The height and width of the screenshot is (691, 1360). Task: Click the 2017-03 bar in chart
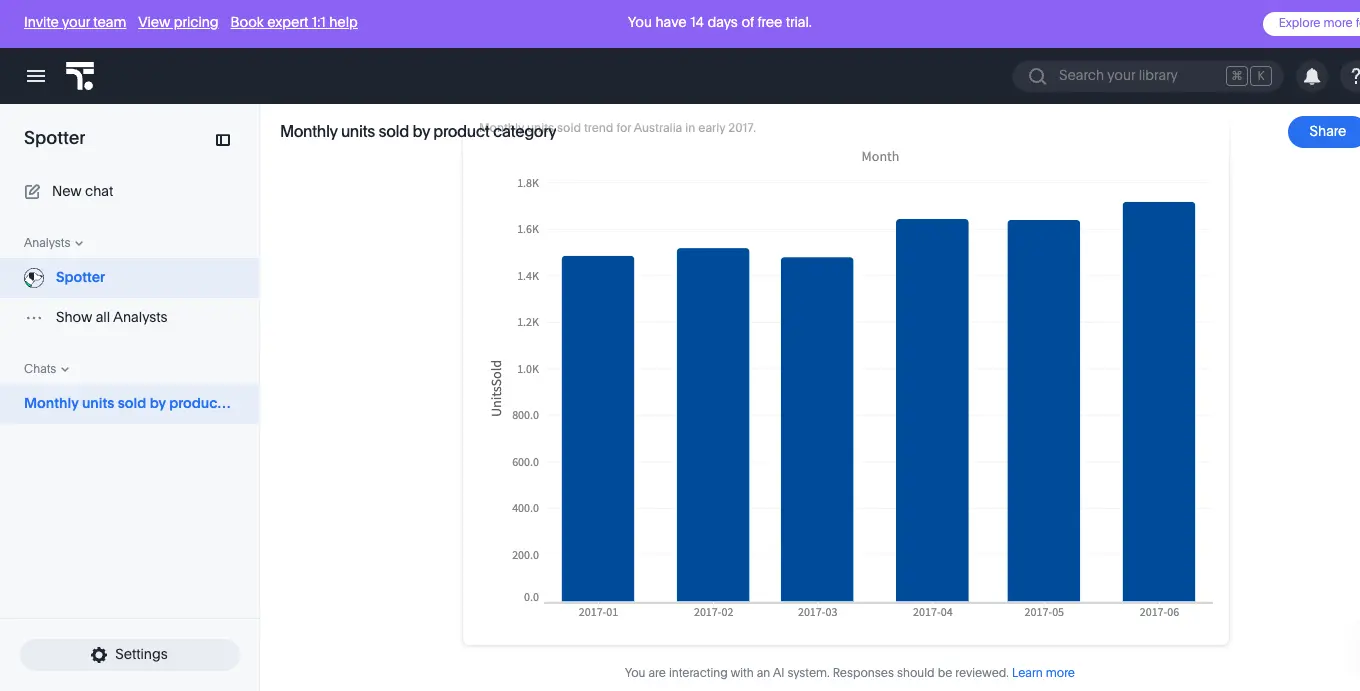817,430
